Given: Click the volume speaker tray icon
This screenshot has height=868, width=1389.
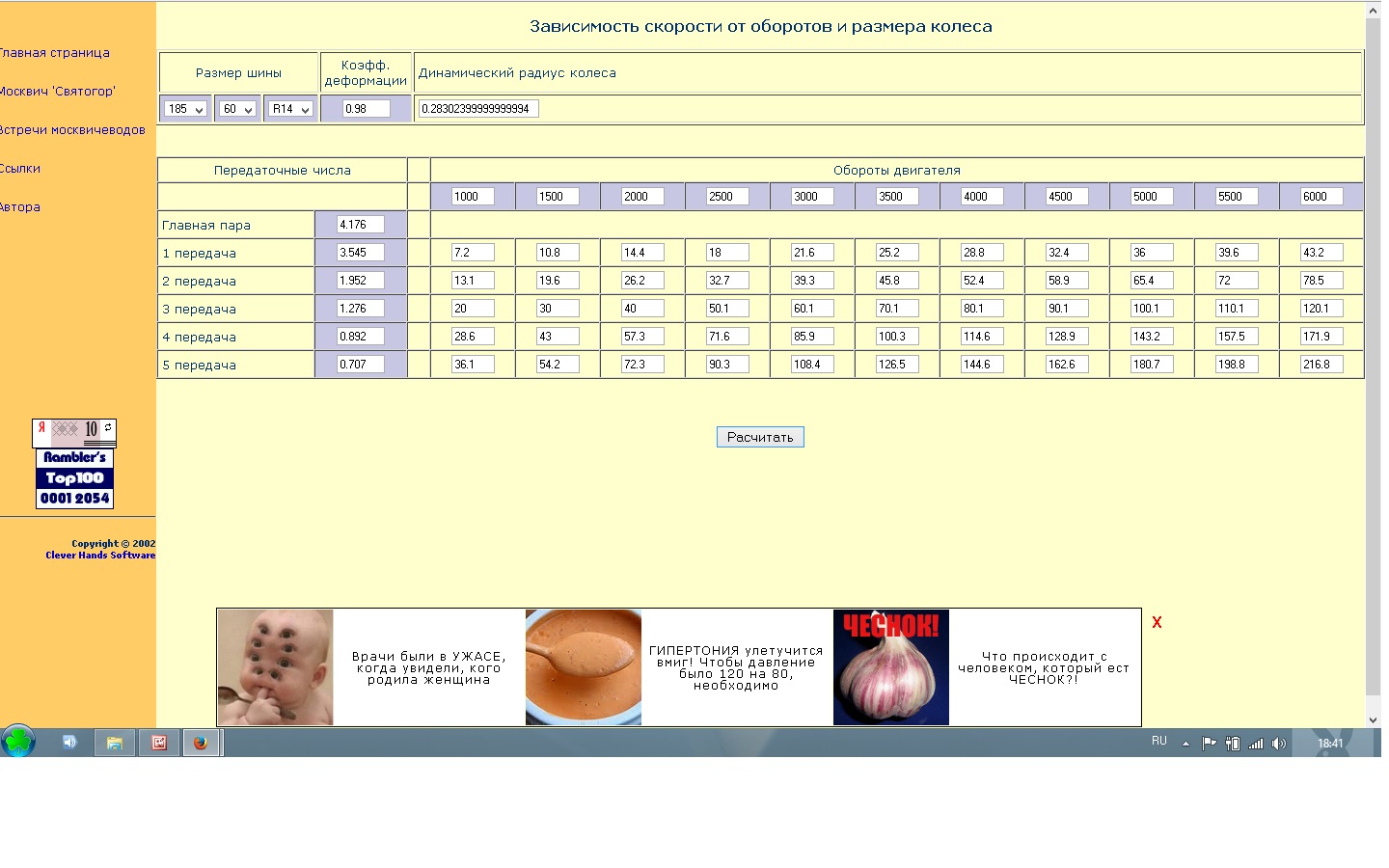Looking at the screenshot, I should [x=1279, y=744].
